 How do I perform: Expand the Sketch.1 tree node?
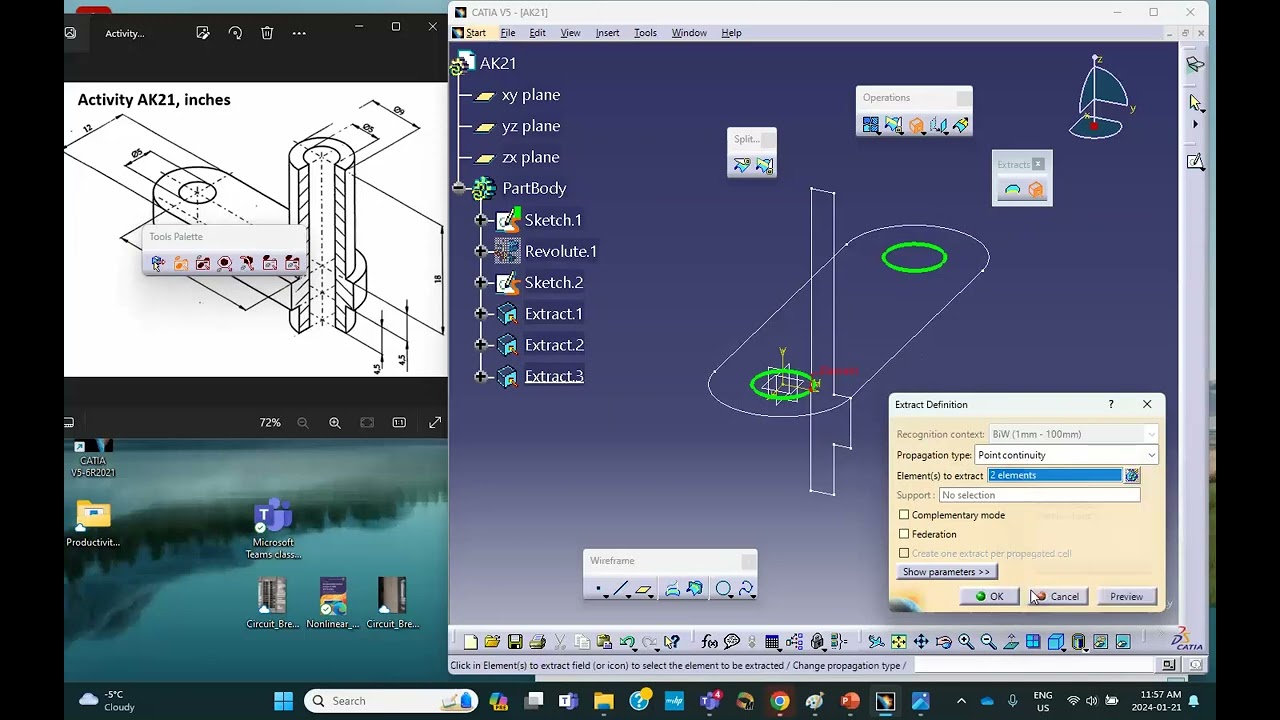[x=481, y=220]
